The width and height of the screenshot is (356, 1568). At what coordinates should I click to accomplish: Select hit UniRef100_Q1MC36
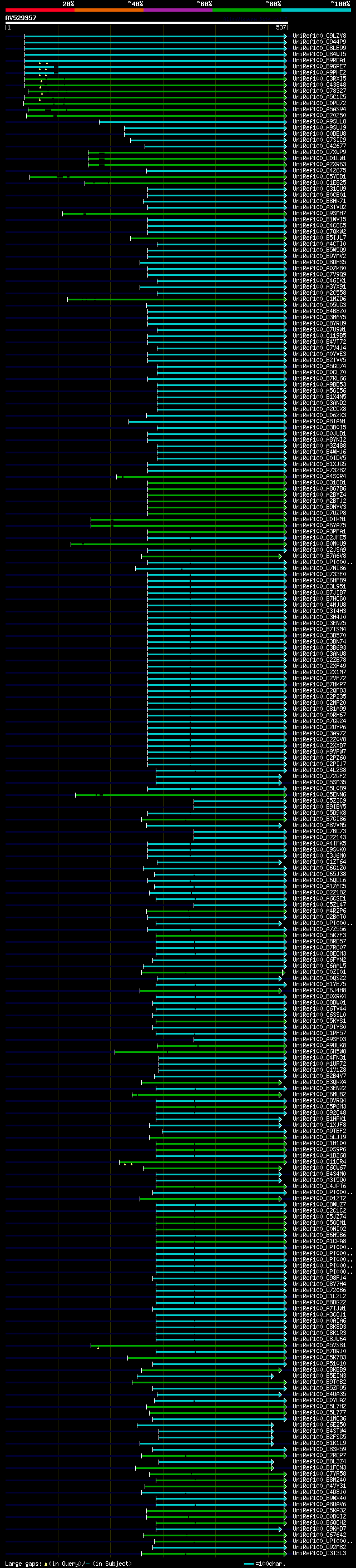point(319,1418)
